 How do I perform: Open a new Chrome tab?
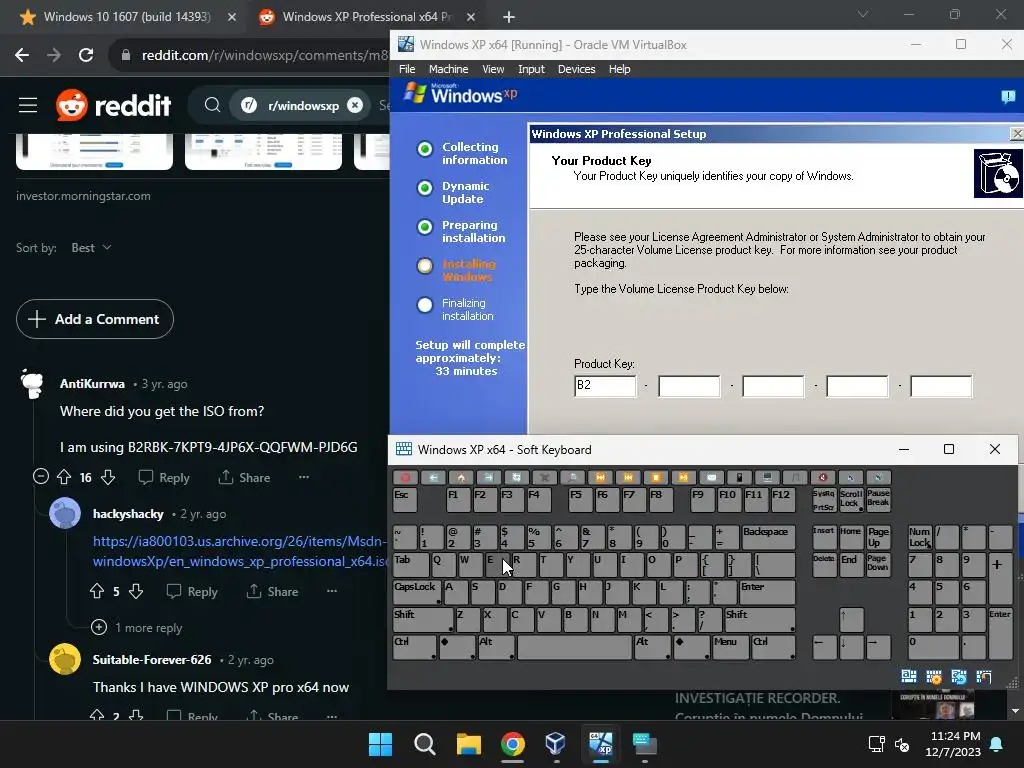tap(509, 17)
